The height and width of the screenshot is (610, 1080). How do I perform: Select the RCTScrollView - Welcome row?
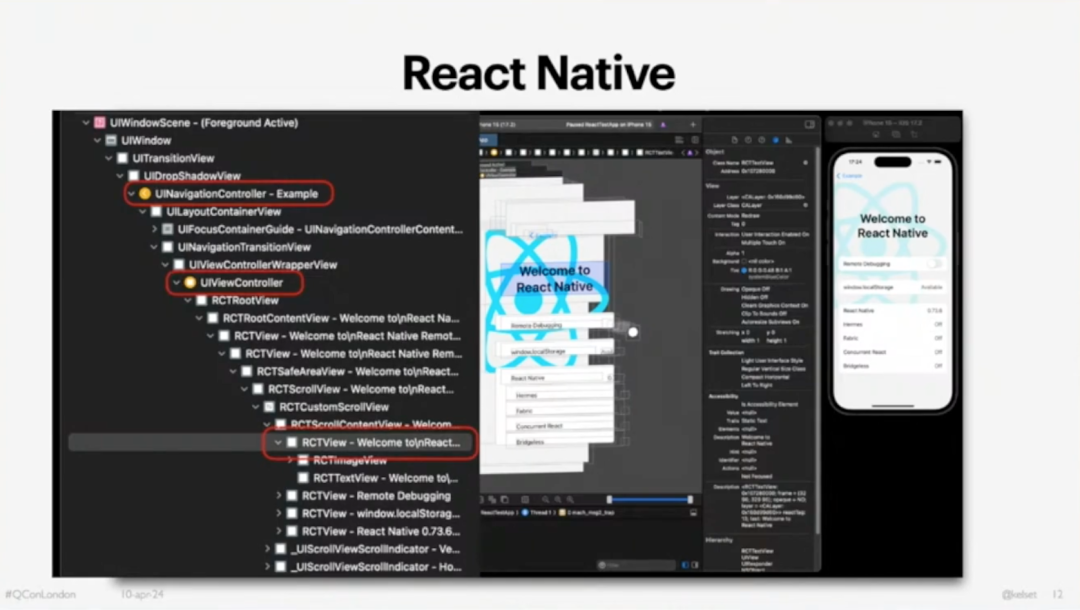pos(360,389)
